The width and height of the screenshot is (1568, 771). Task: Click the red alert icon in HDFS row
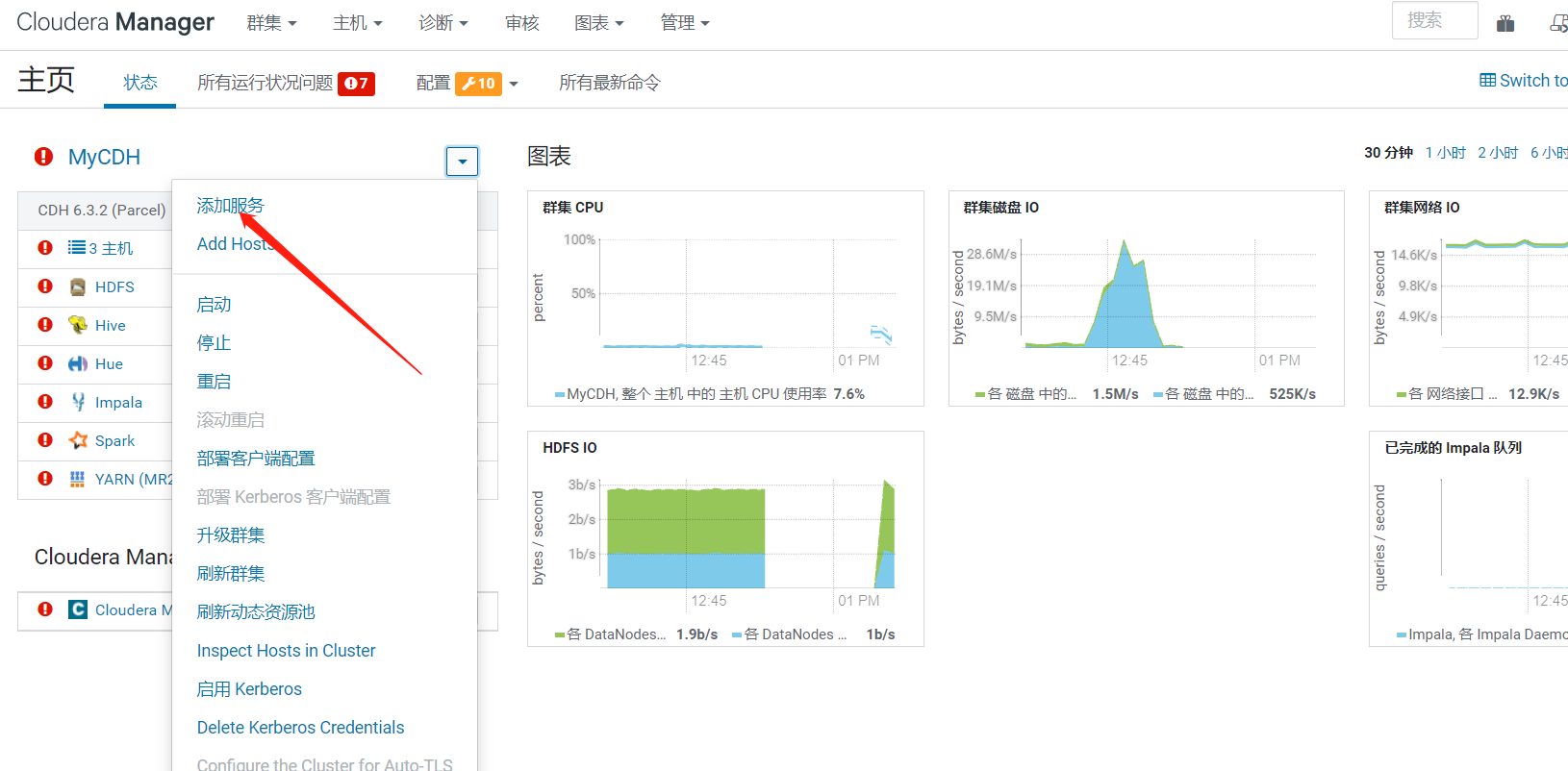pos(44,286)
